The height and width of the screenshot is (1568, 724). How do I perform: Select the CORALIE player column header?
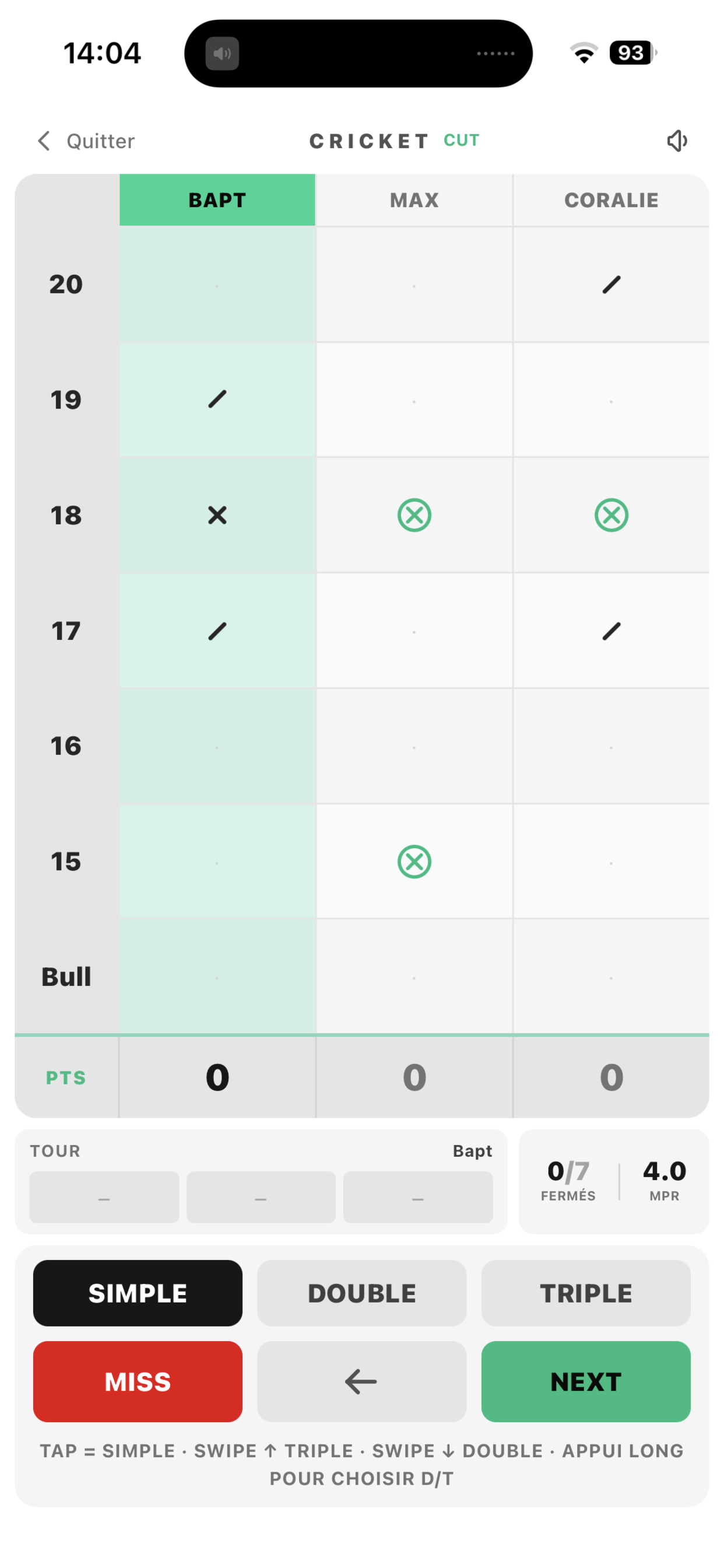(611, 199)
